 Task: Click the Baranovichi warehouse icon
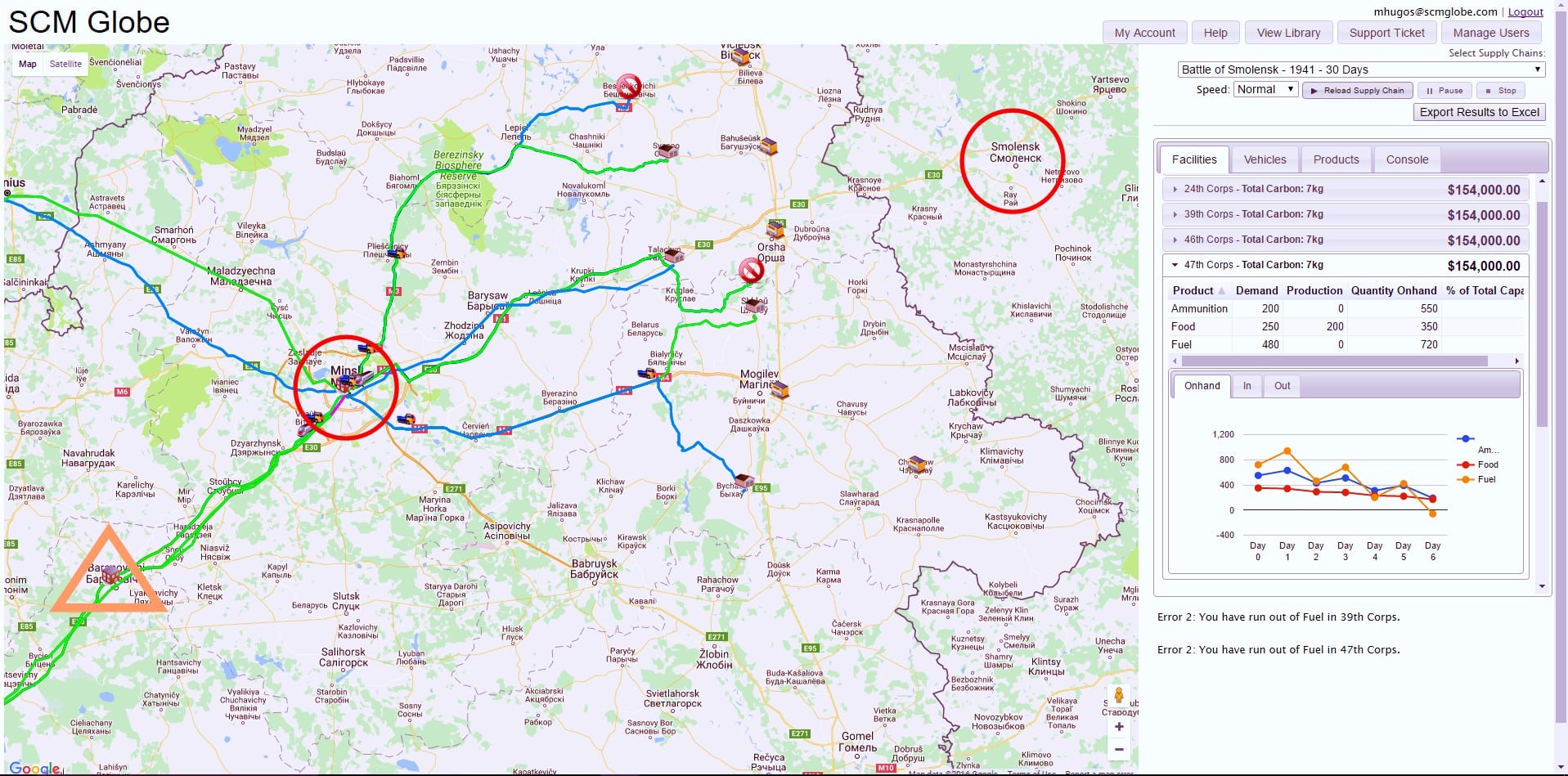pos(113,575)
